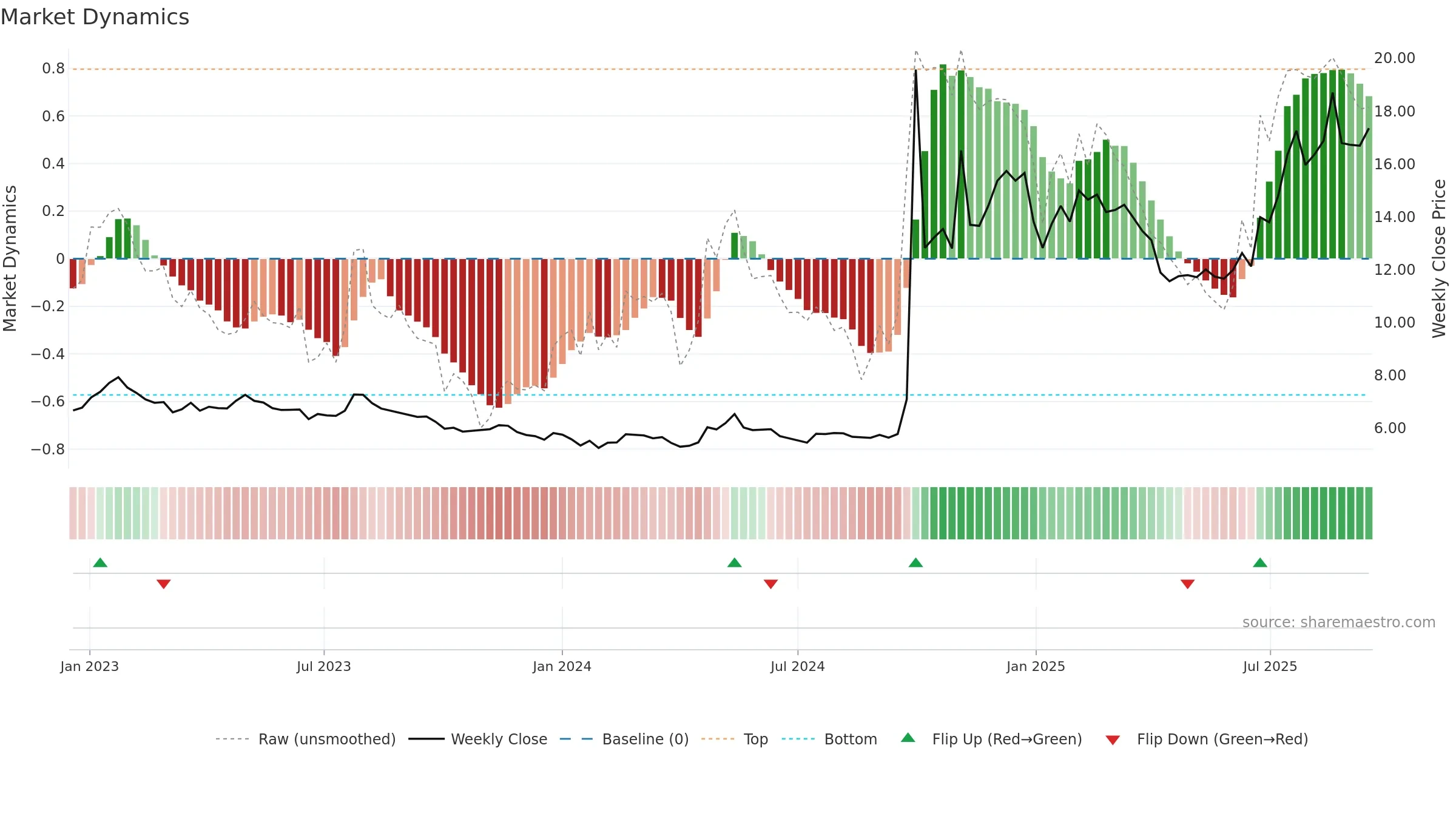Toggle the Flip Down (Green→Red) legend entry
The image size is (1456, 819).
tap(1207, 739)
